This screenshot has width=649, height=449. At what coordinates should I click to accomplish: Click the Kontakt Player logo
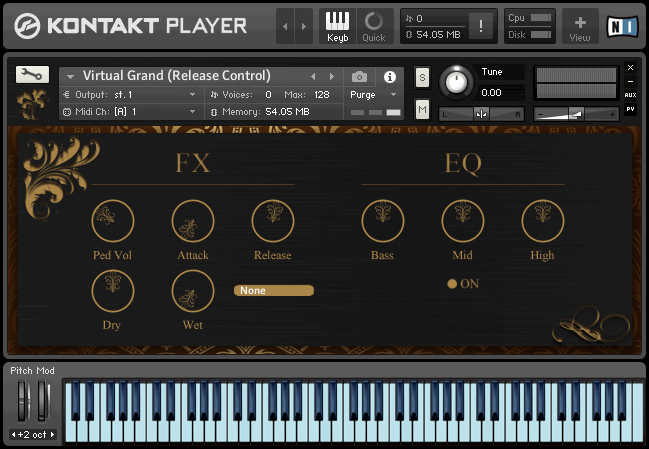click(x=130, y=26)
